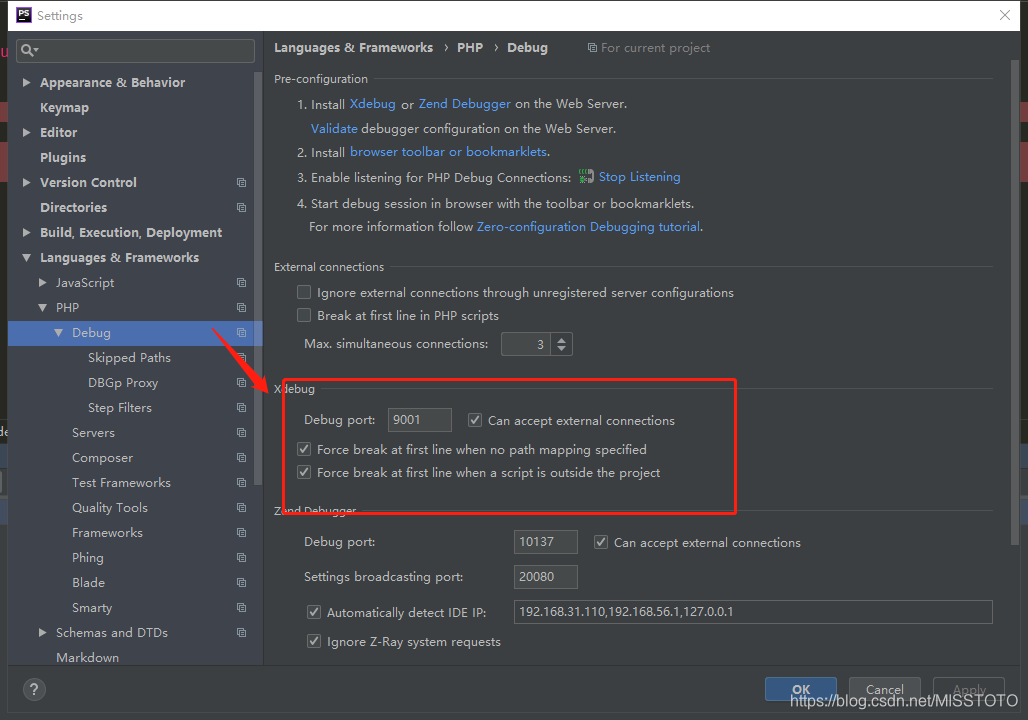Click the Zend Debug port 10137 field
Viewport: 1028px width, 720px height.
click(x=545, y=542)
